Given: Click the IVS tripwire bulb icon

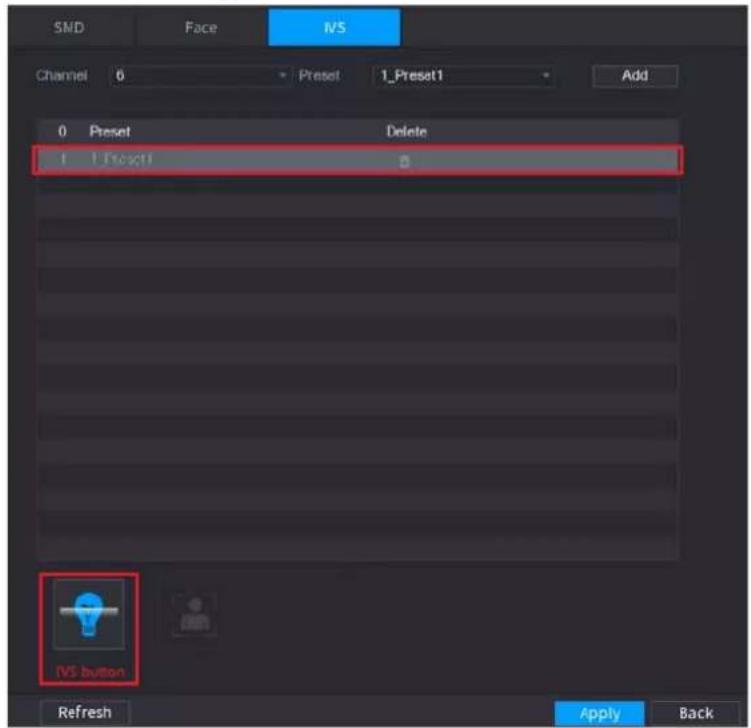Looking at the screenshot, I should point(89,614).
